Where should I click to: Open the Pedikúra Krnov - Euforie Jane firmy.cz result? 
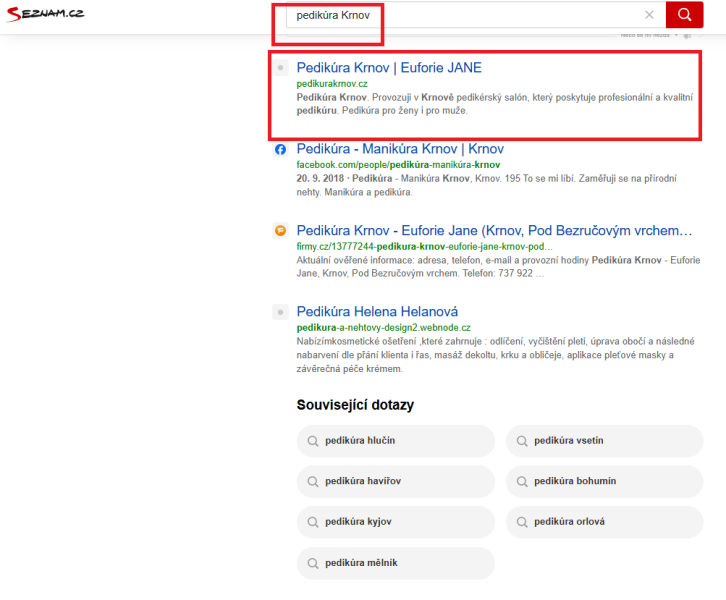[494, 230]
